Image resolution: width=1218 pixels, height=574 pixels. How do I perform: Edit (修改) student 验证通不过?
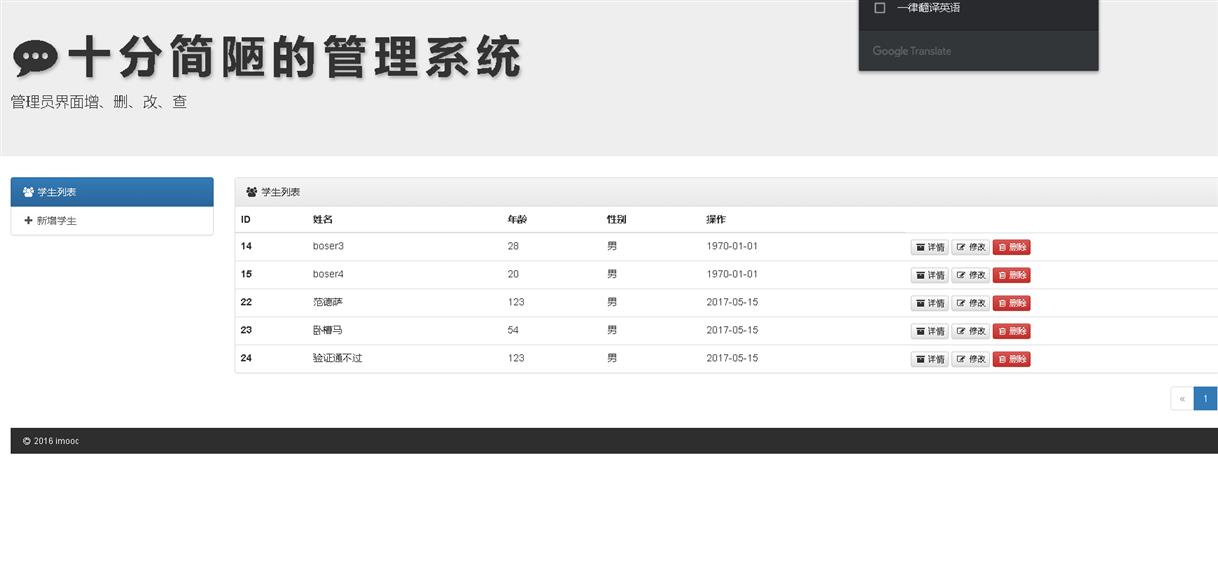tap(970, 359)
